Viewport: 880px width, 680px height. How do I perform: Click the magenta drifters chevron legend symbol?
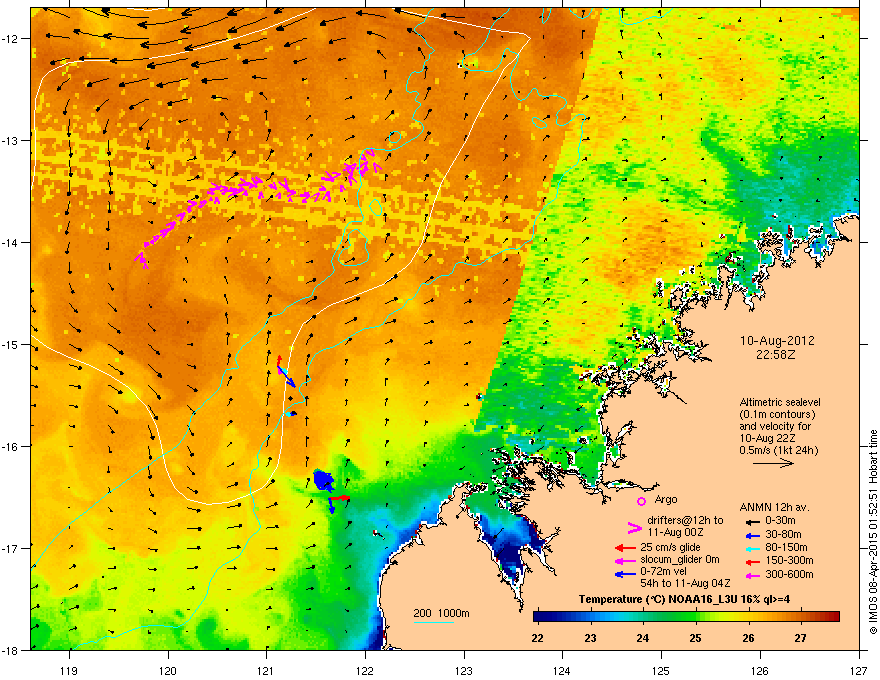(634, 528)
